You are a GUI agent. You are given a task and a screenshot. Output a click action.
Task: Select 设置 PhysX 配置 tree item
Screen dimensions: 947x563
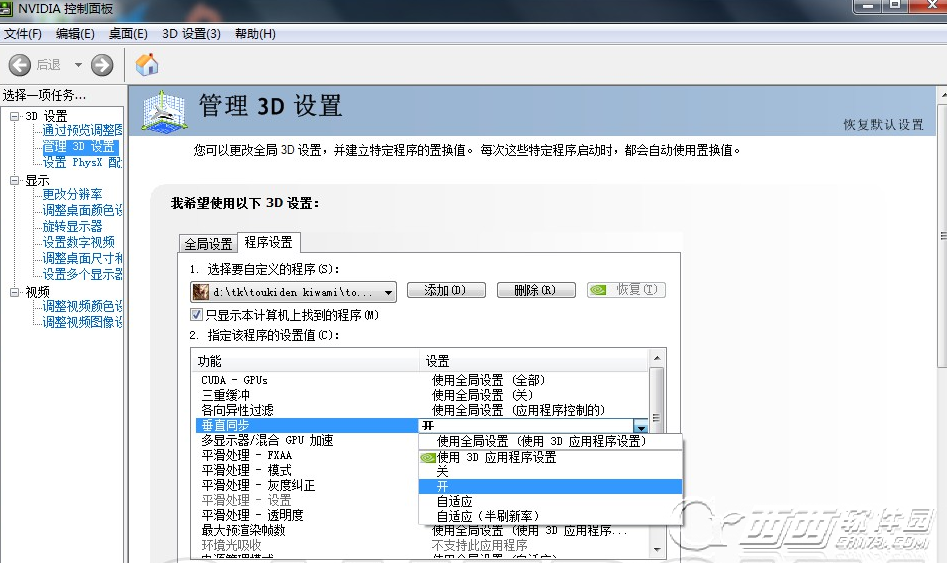pyautogui.click(x=82, y=162)
